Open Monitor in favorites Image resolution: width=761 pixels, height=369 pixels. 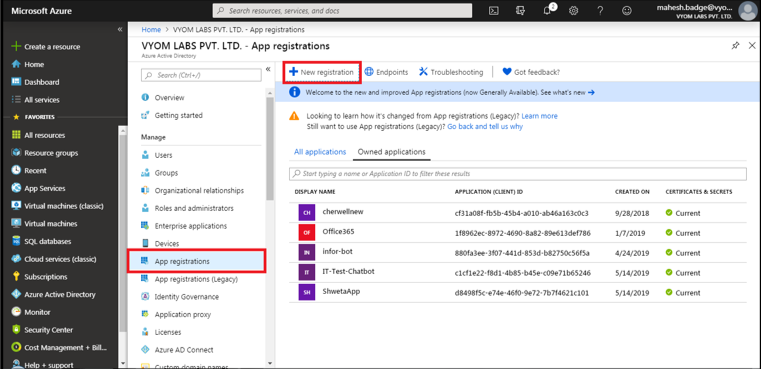point(31,312)
